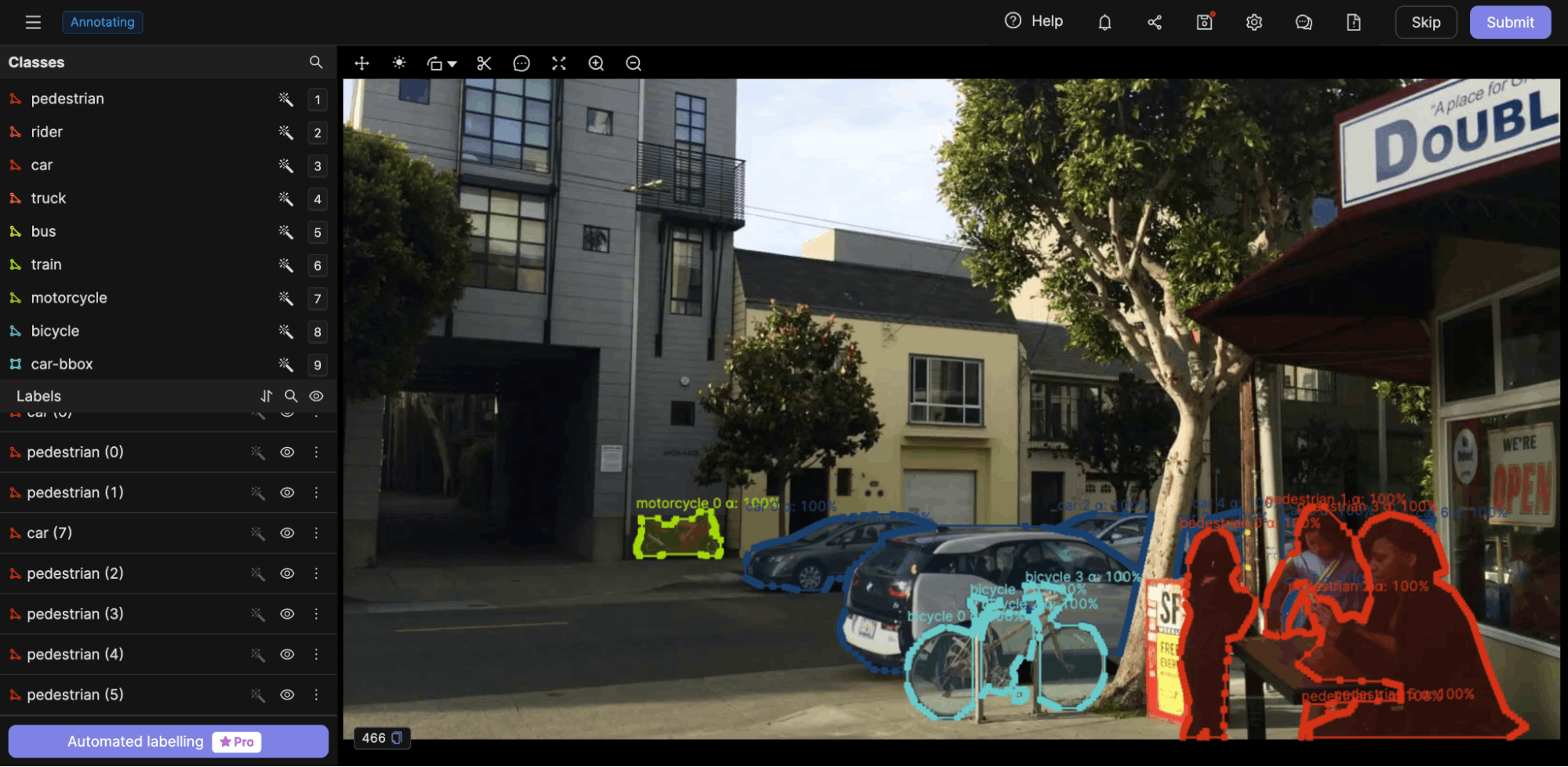The width and height of the screenshot is (1568, 767).
Task: Select the bicycle class
Action: [x=55, y=331]
